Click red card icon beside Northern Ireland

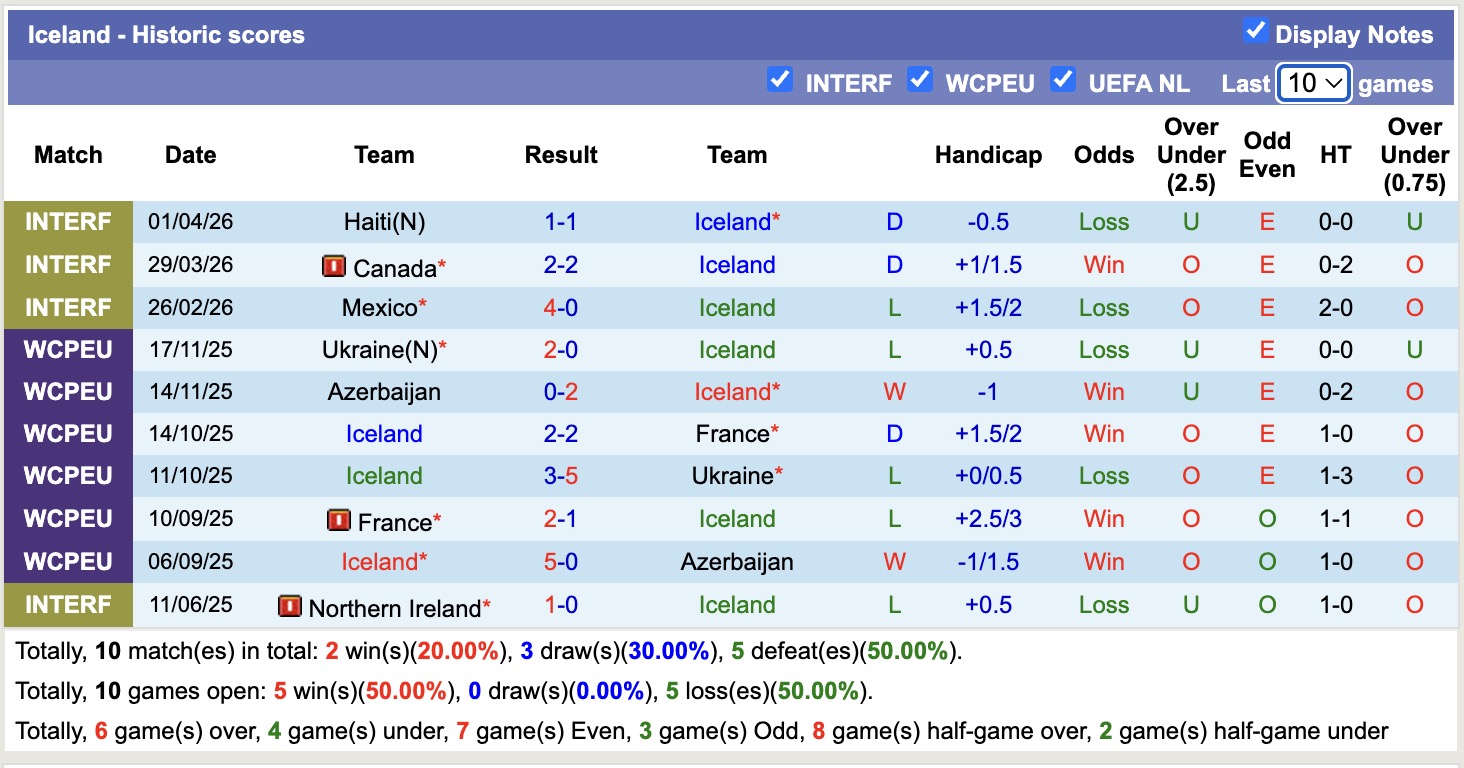click(290, 606)
